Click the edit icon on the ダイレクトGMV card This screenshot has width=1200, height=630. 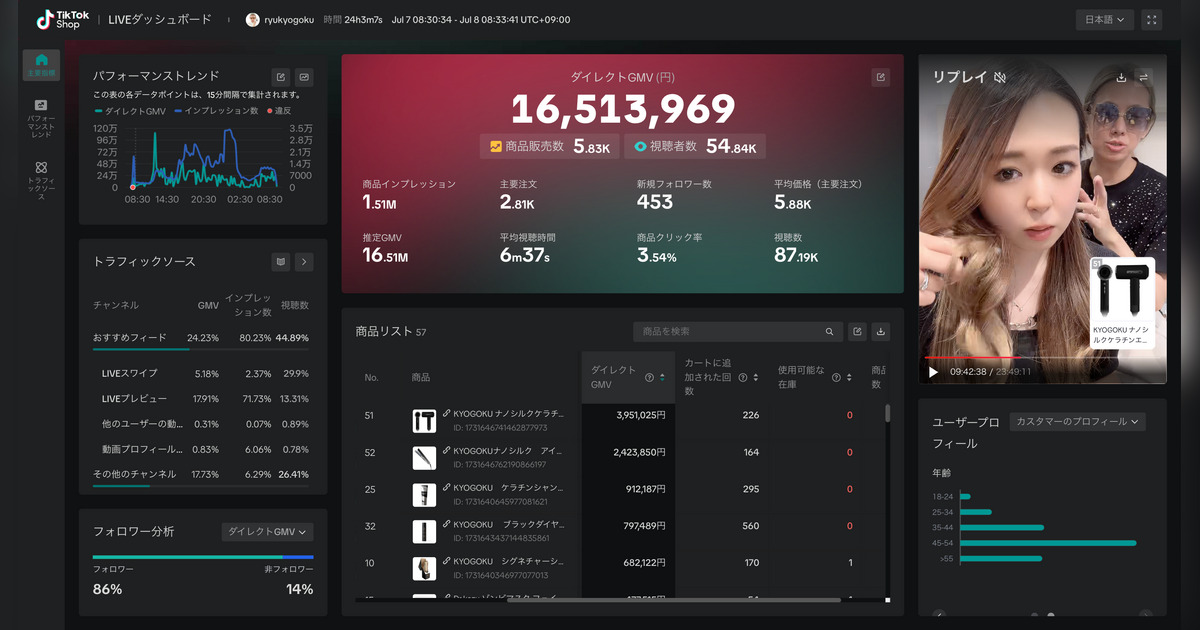click(x=880, y=77)
